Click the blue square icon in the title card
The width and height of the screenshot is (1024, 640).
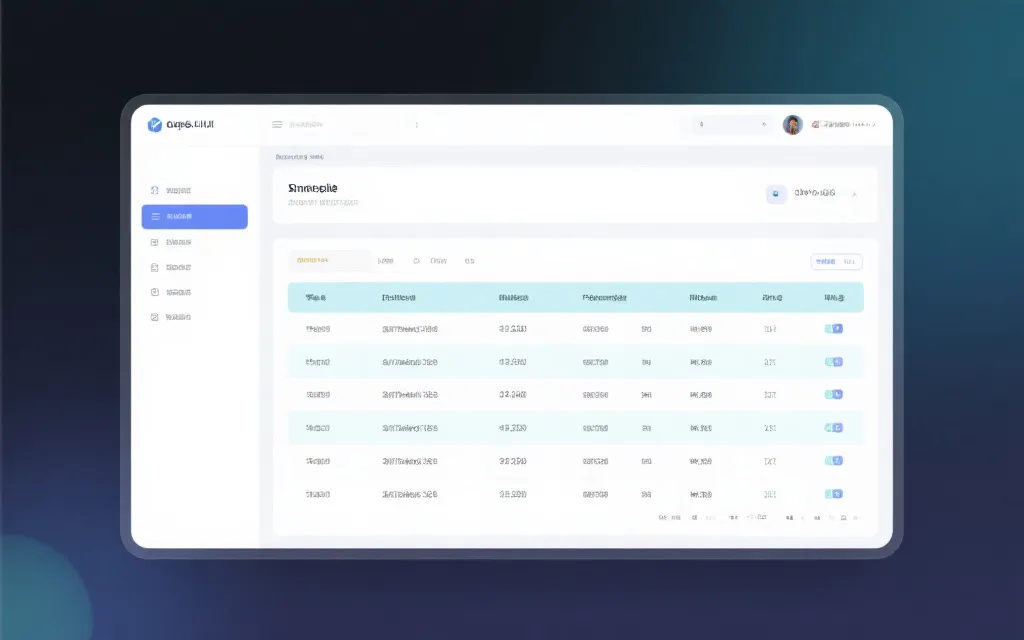tap(776, 194)
